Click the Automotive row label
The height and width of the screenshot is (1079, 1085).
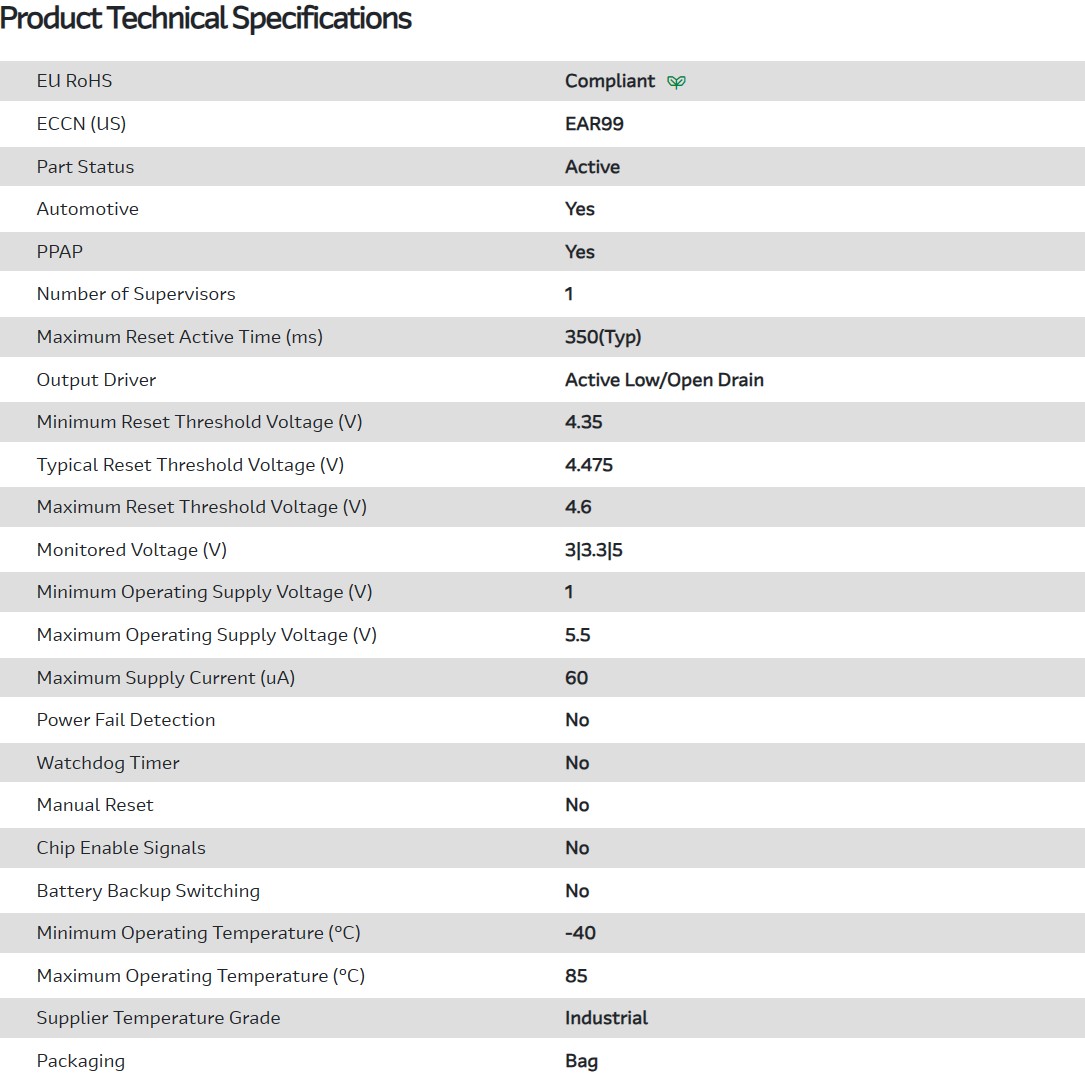coord(88,209)
